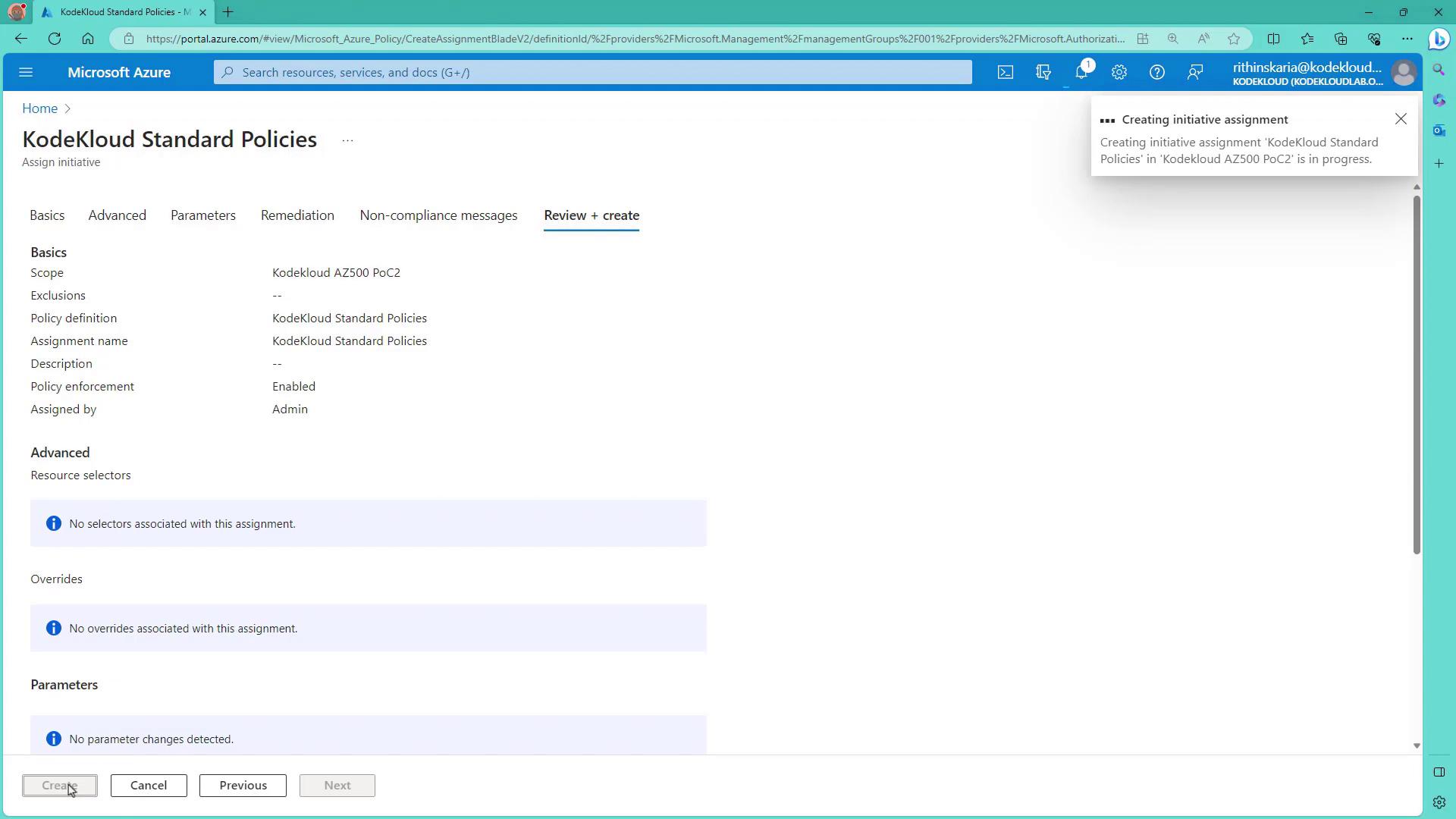Image resolution: width=1456 pixels, height=819 pixels.
Task: Toggle browser favorite star for this page
Action: 1234,39
